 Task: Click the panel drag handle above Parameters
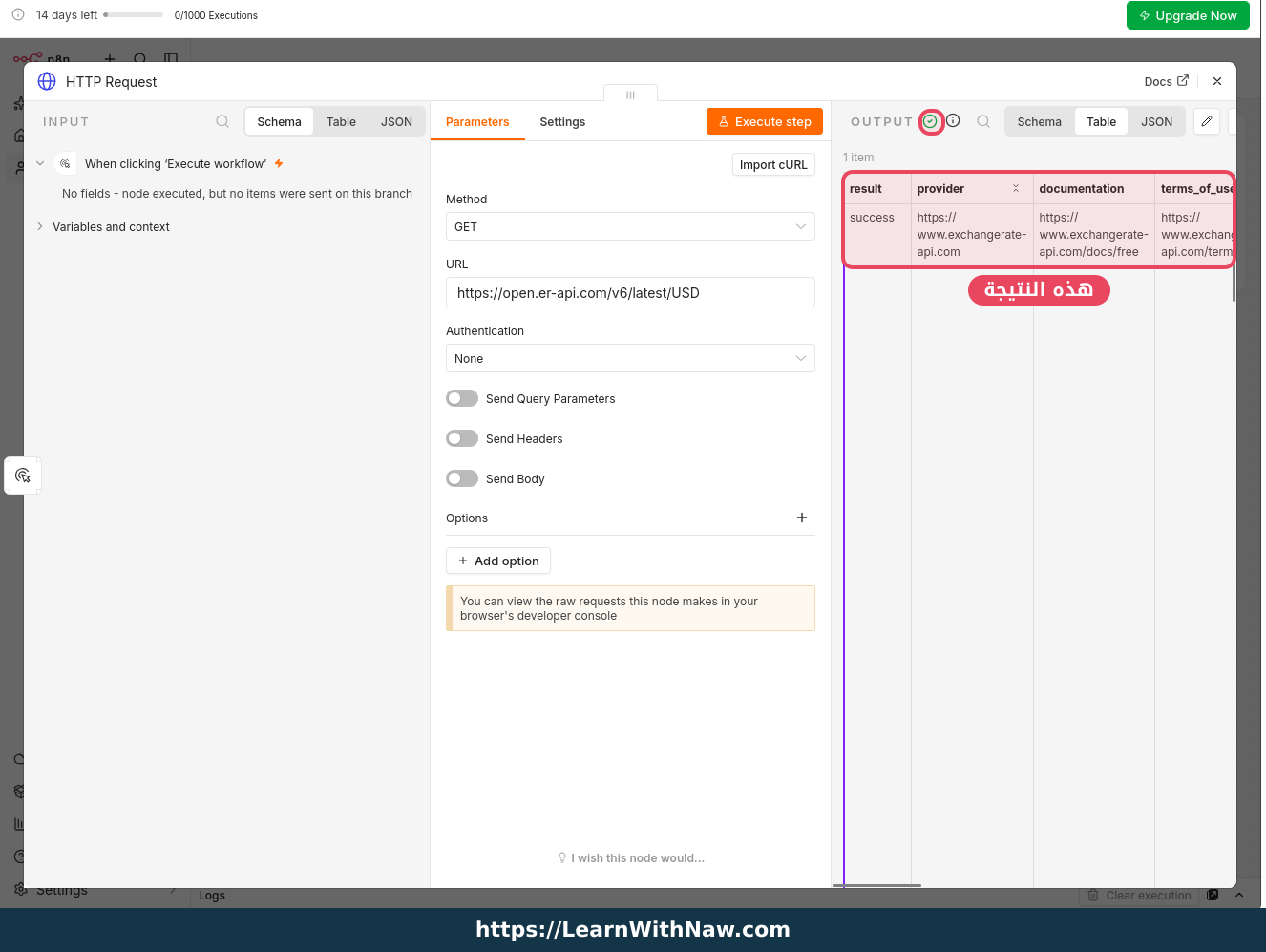(630, 95)
